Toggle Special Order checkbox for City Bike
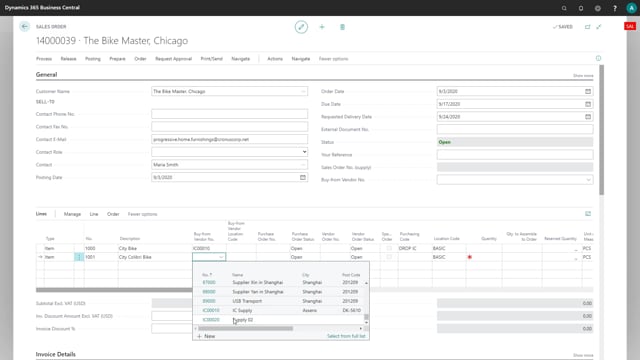 pos(389,248)
